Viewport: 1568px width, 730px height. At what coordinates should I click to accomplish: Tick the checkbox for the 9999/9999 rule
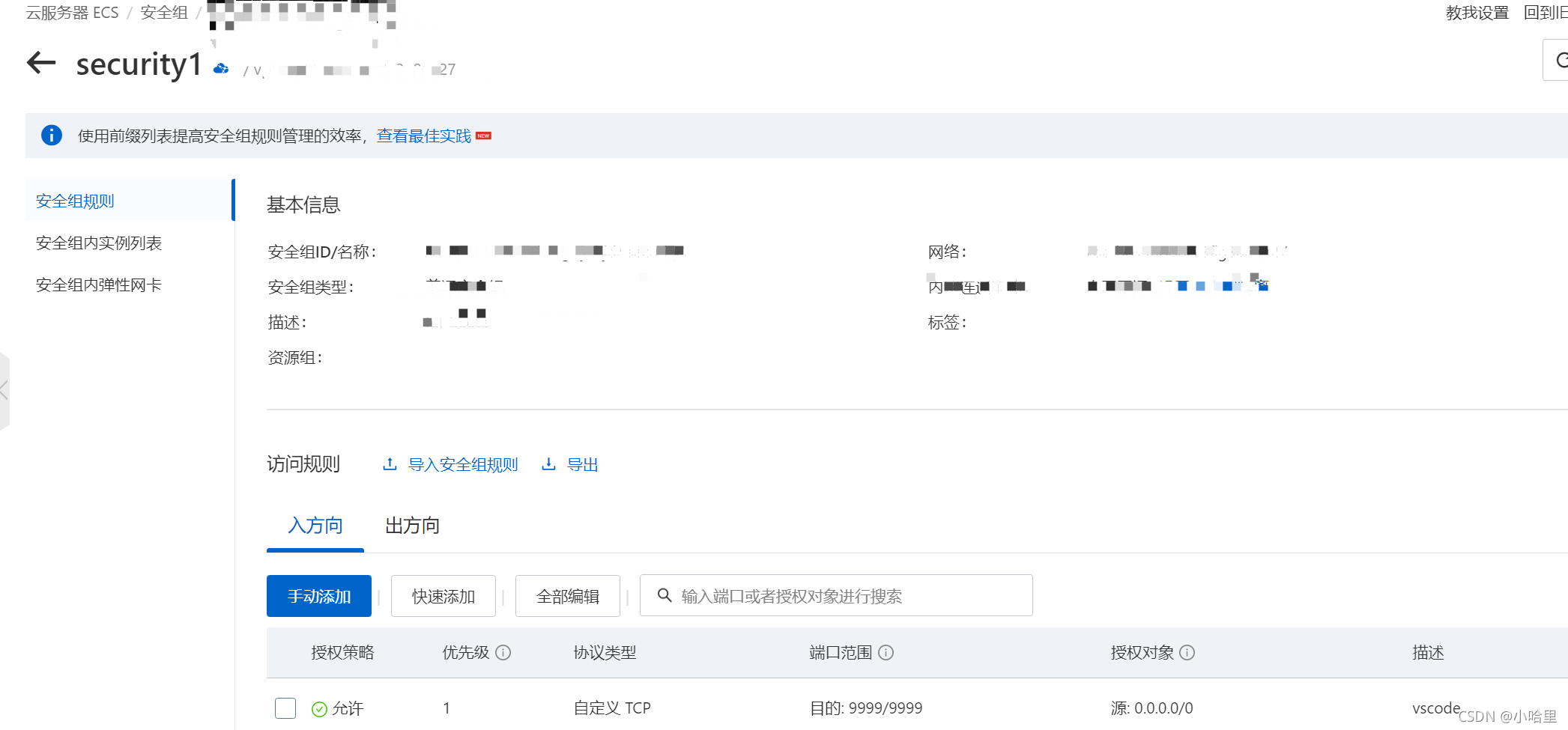point(285,708)
